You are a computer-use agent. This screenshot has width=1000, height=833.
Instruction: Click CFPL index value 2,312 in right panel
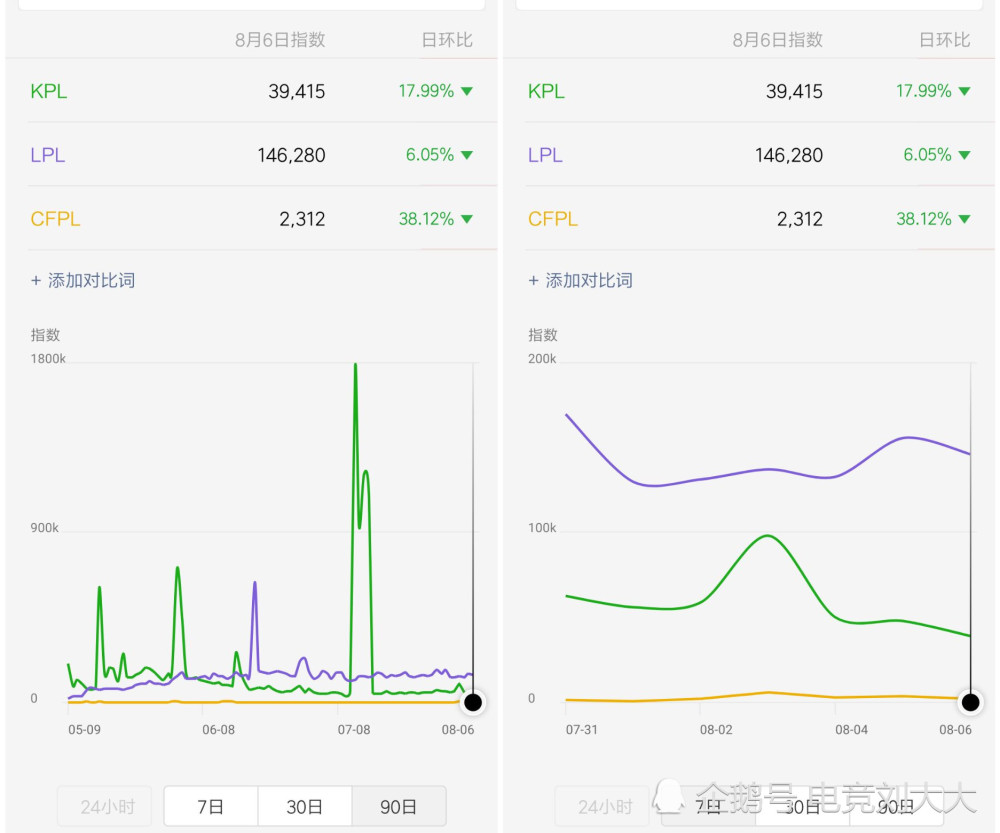tap(800, 219)
